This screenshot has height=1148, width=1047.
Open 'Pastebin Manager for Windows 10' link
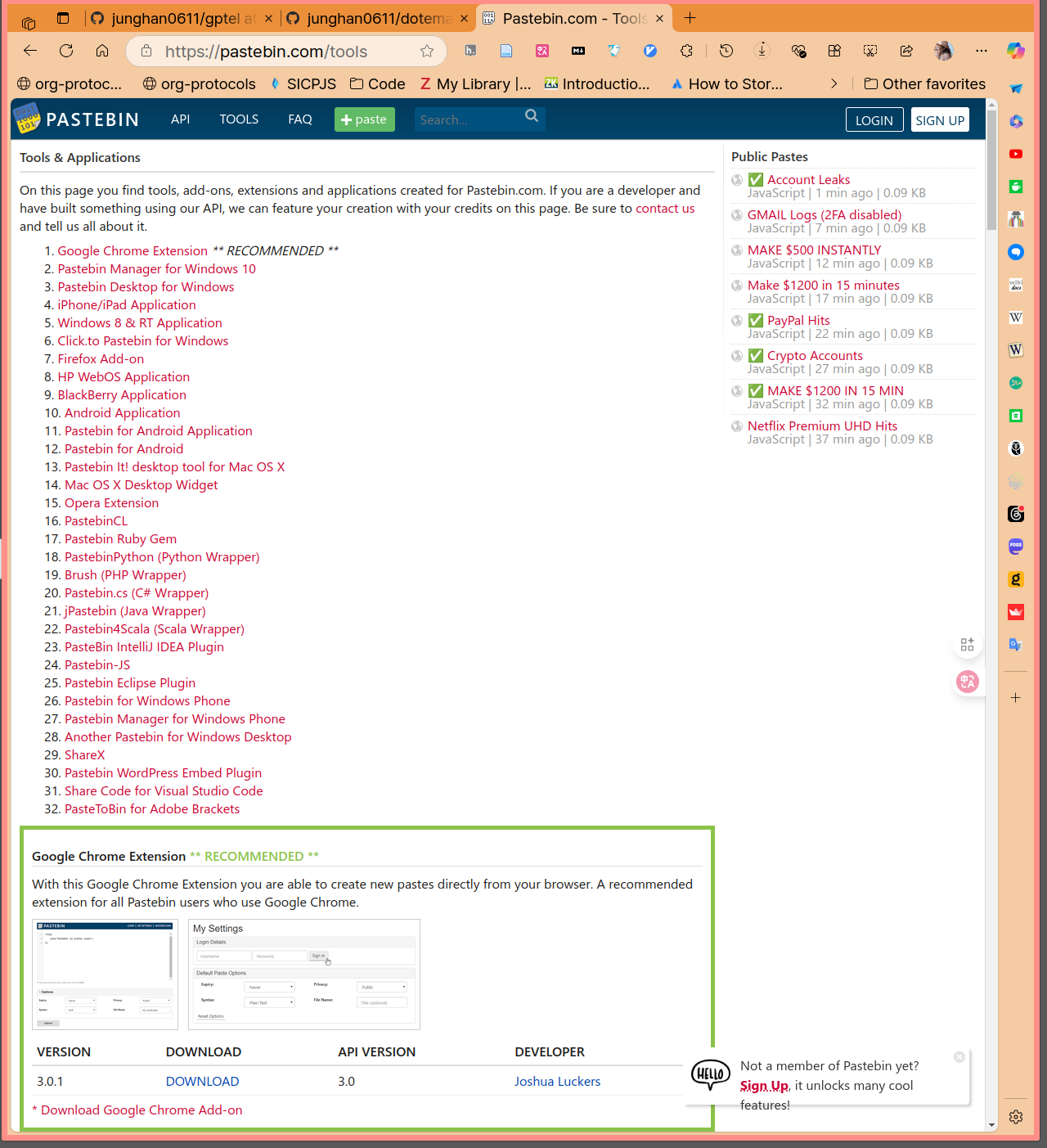click(x=156, y=269)
